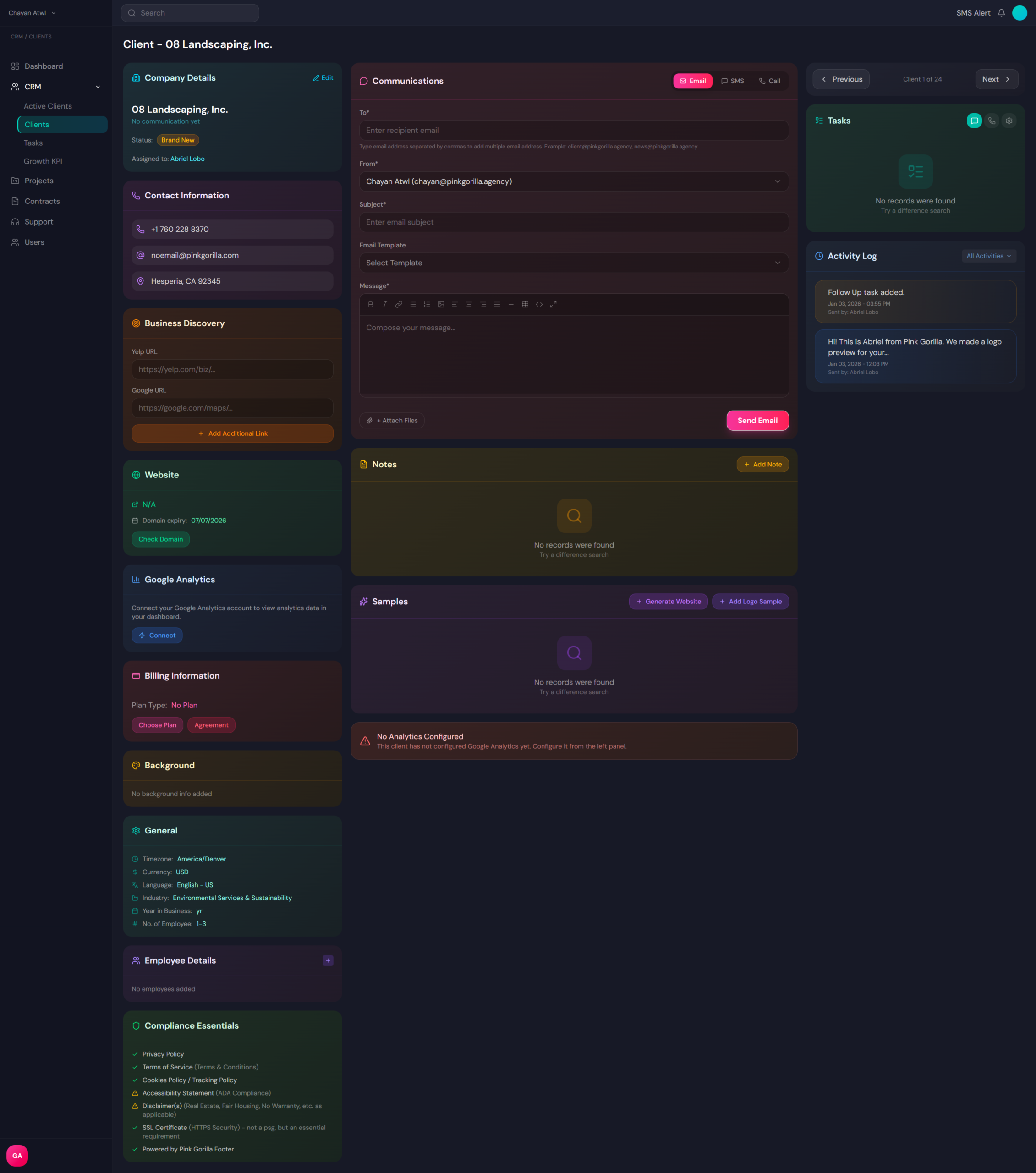Click the settings gear icon in Tasks
This screenshot has height=1173, width=1036.
[x=1009, y=121]
